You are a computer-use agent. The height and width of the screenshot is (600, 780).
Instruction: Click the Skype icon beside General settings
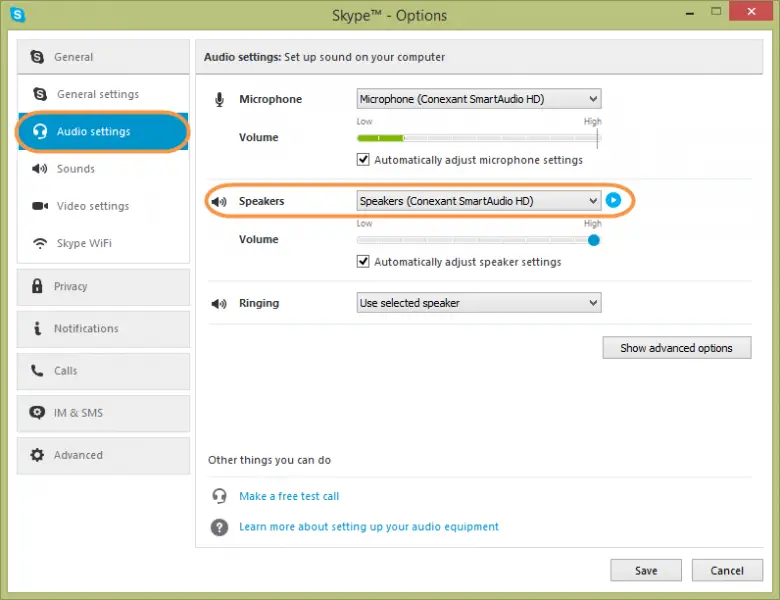(40, 94)
